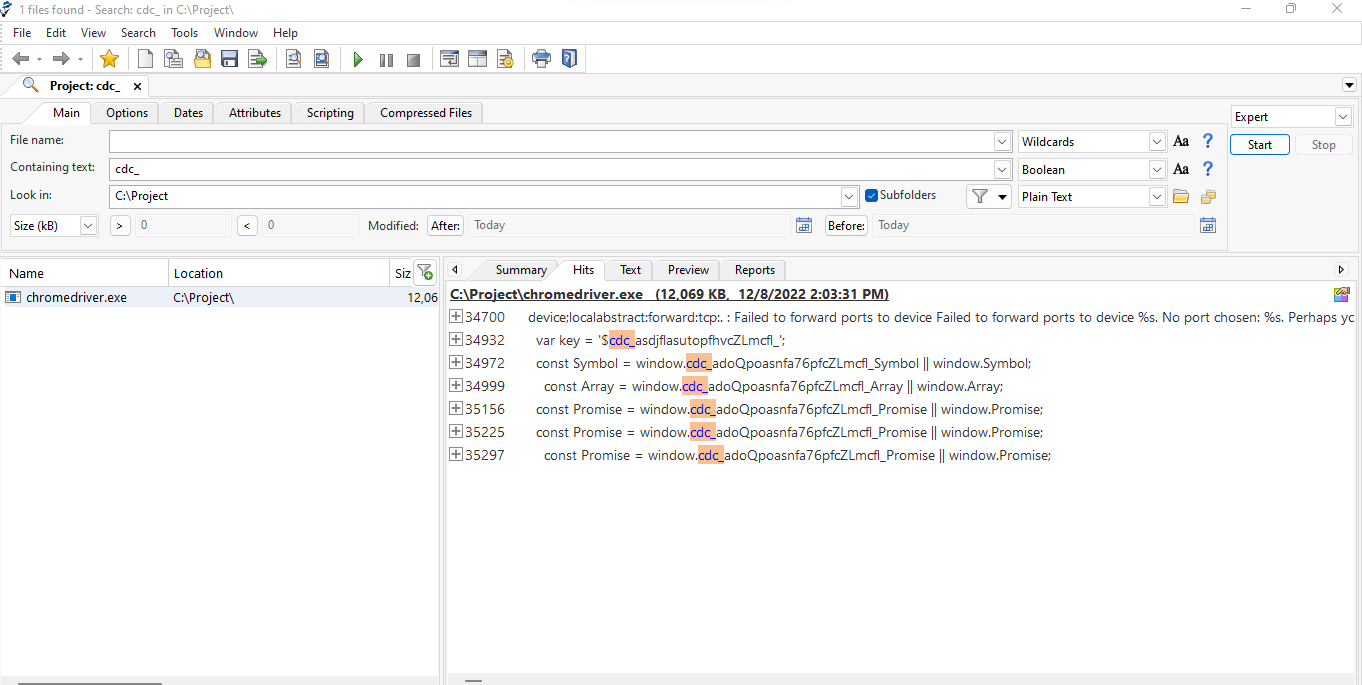Toggle the size less-than button
Image resolution: width=1362 pixels, height=685 pixels.
point(248,226)
